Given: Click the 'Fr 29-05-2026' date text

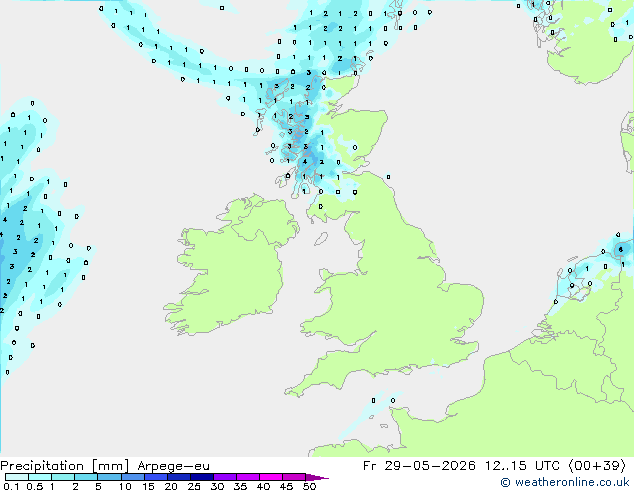Looking at the screenshot, I should click(419, 466).
